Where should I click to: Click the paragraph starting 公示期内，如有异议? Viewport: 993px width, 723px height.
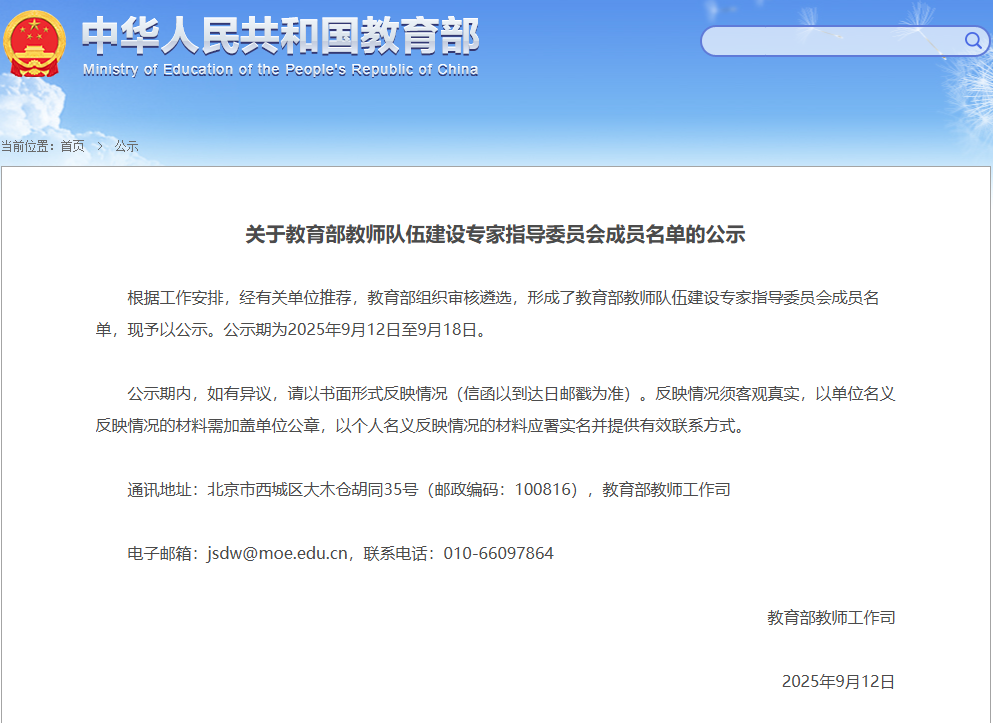coord(495,410)
